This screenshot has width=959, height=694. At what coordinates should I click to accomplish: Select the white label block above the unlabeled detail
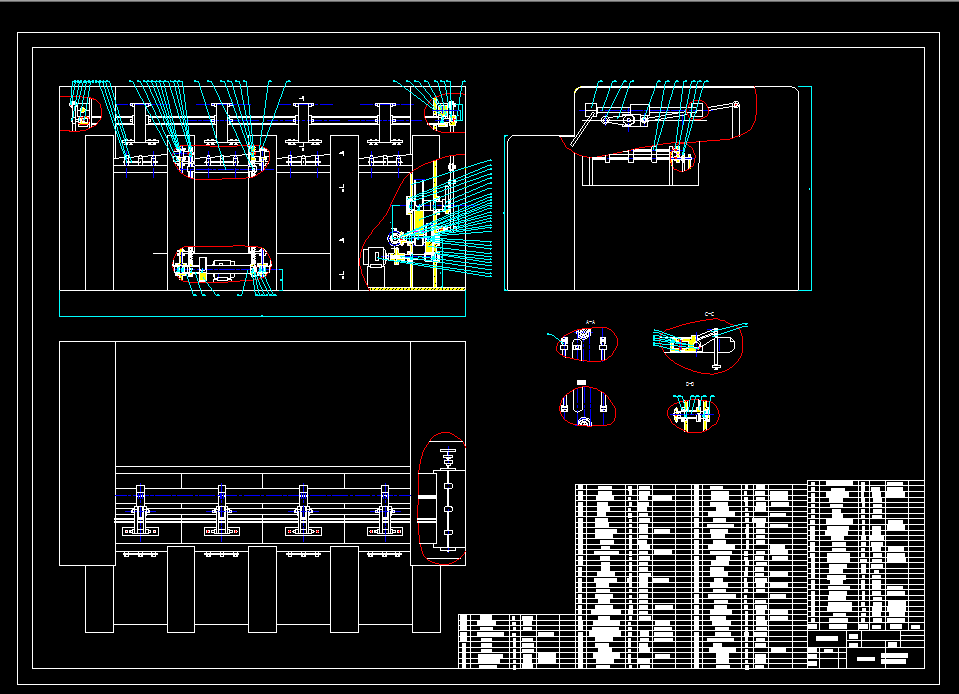[582, 382]
